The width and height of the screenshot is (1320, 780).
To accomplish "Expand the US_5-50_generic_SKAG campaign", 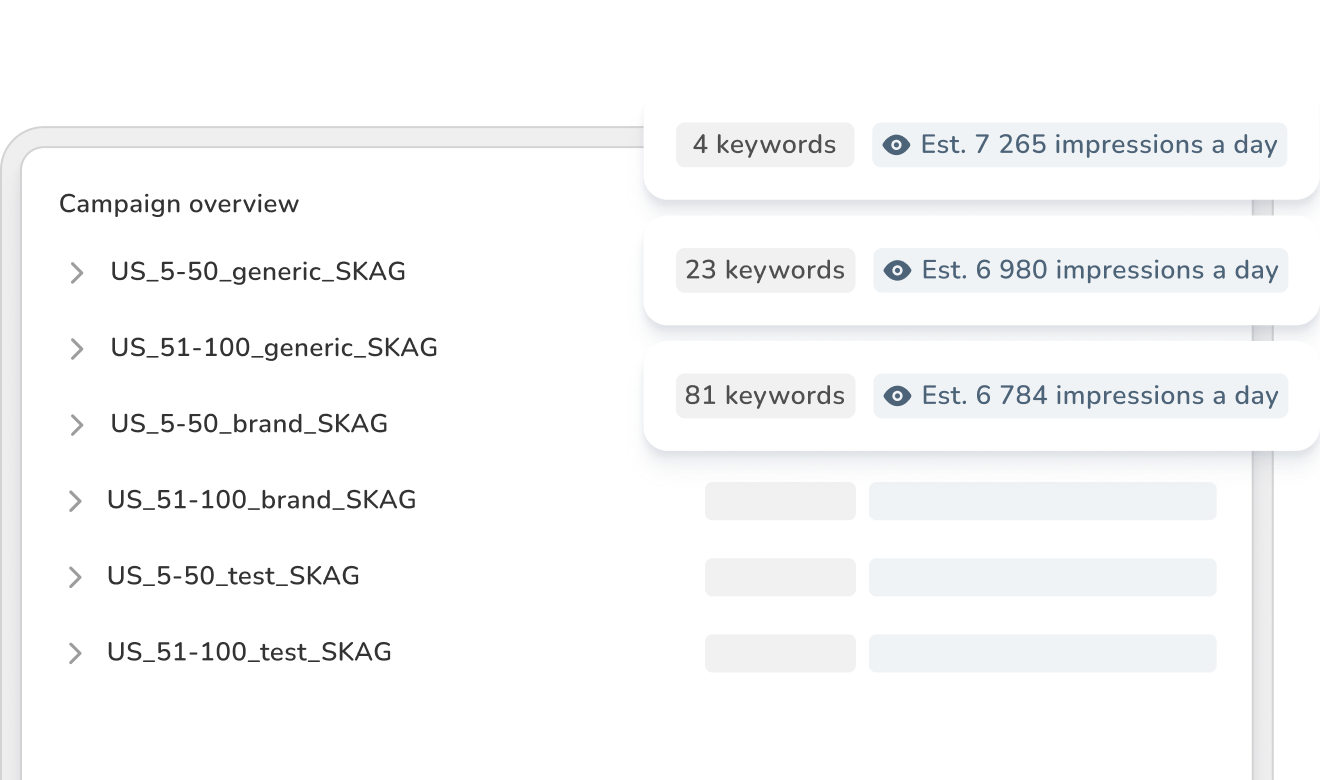I will click(x=76, y=272).
